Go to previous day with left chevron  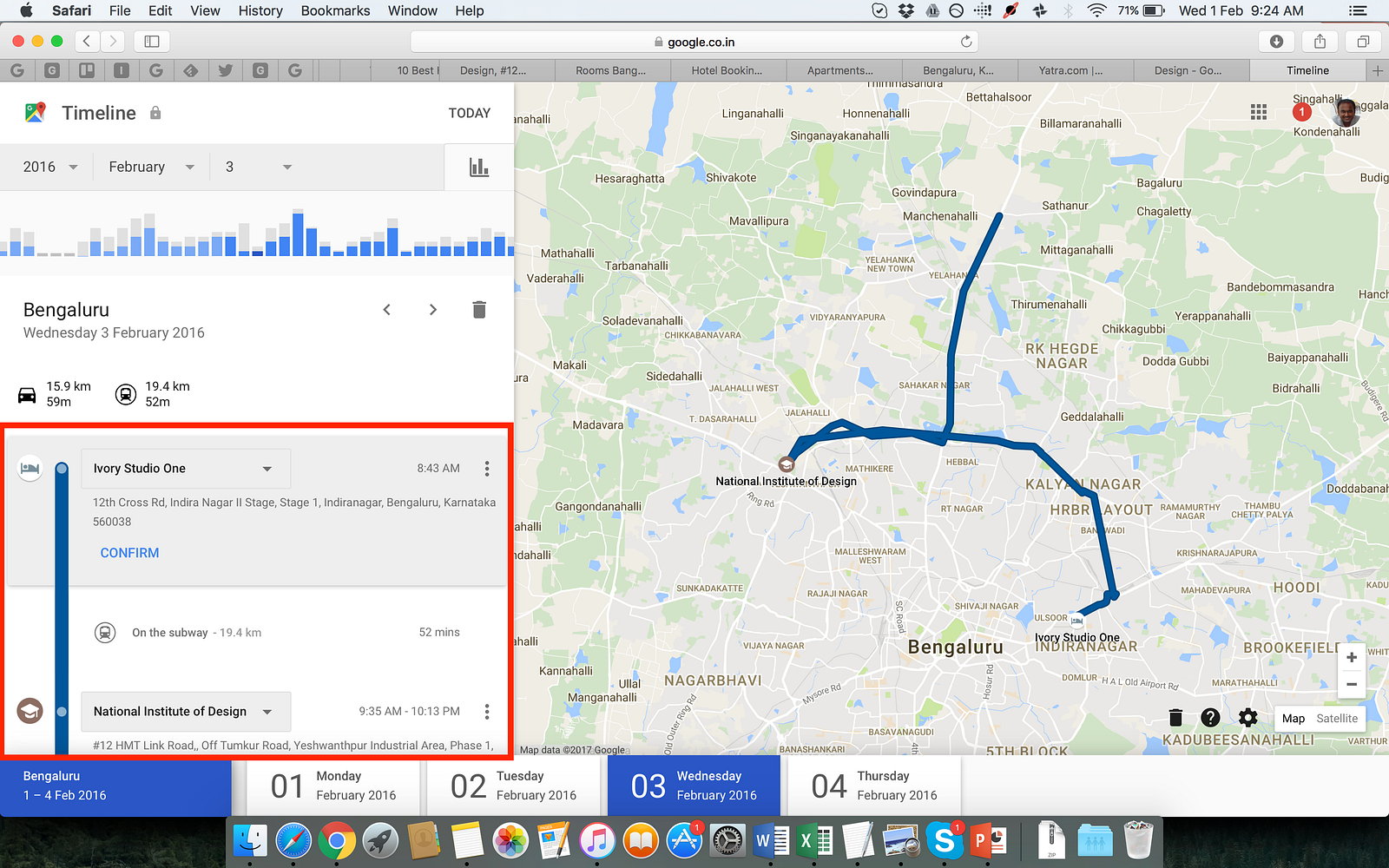[x=387, y=310]
